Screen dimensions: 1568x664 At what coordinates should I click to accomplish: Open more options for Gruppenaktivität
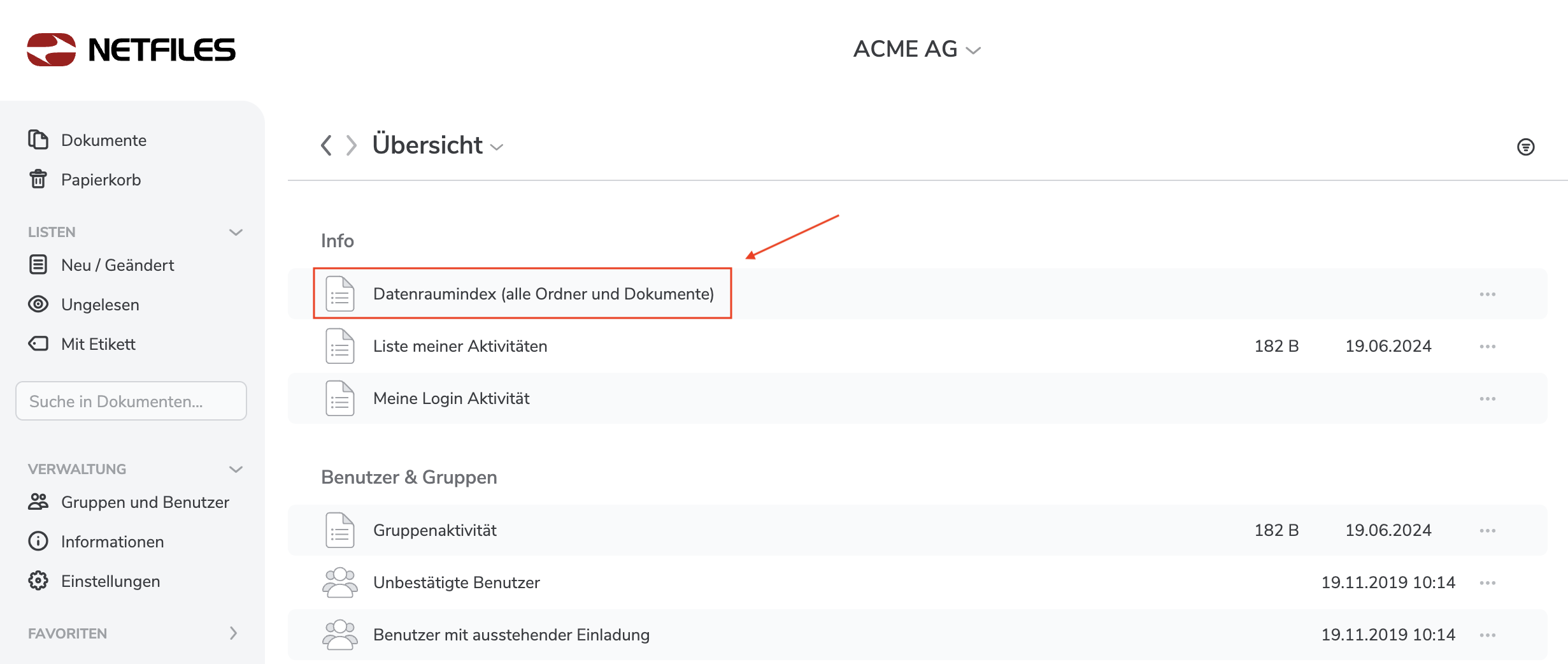coord(1487,531)
